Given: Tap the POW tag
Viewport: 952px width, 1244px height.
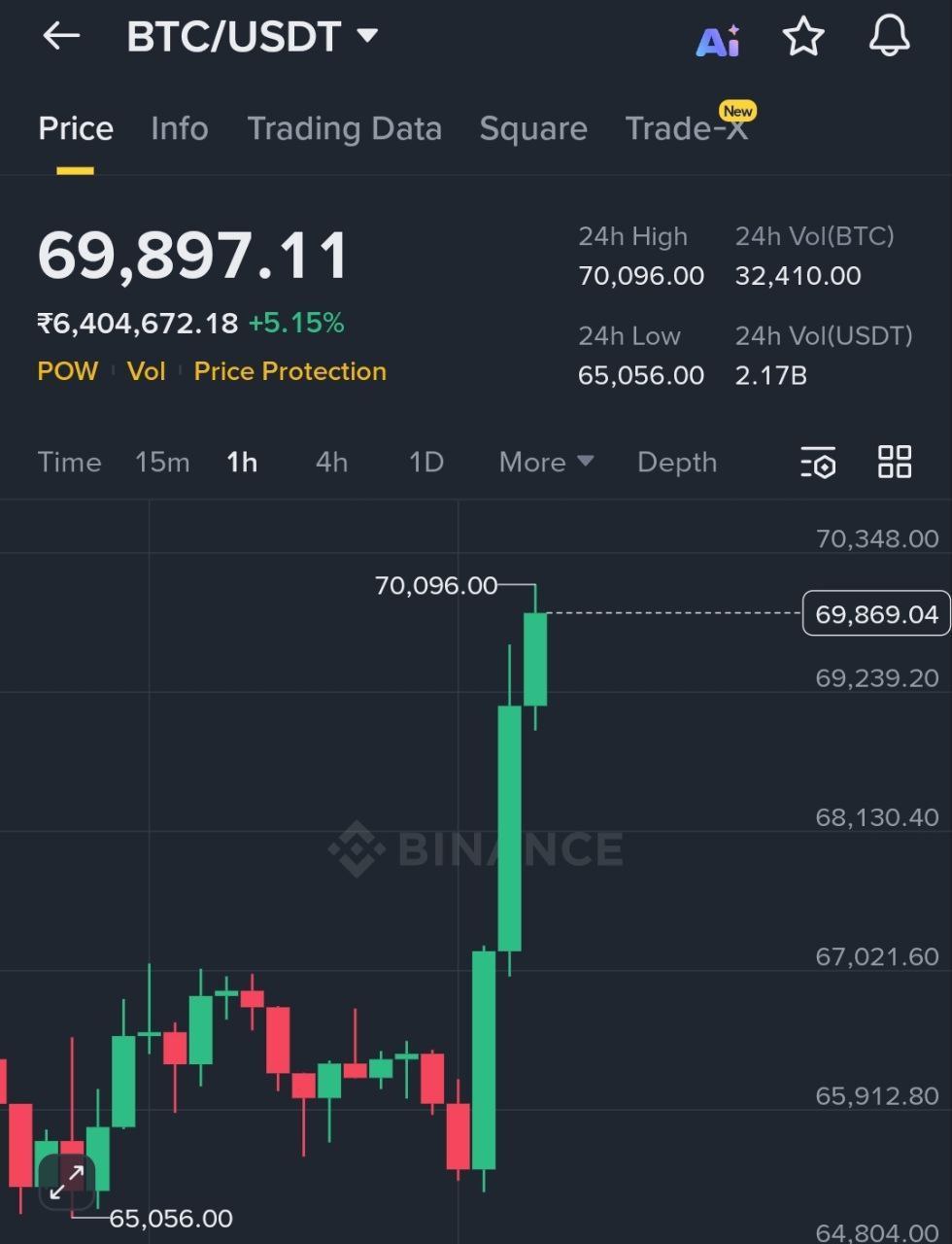Looking at the screenshot, I should (x=67, y=371).
